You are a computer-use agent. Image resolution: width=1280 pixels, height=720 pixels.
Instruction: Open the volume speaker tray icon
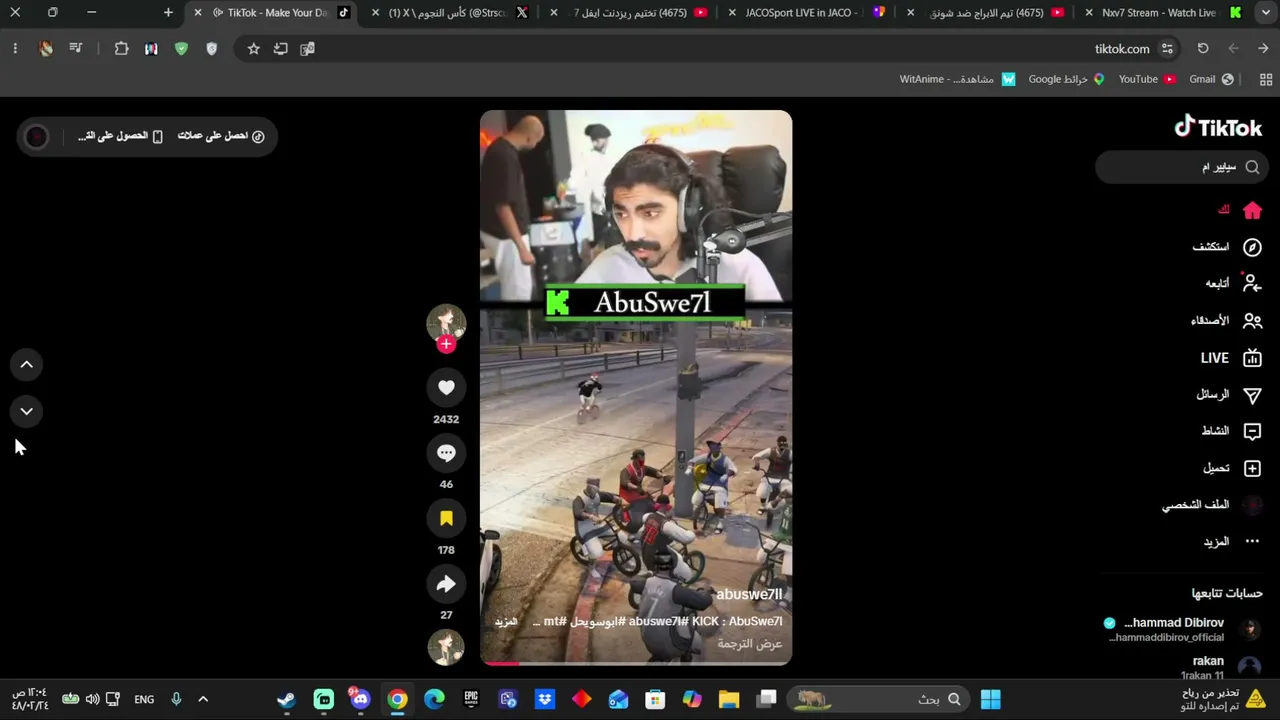click(92, 699)
